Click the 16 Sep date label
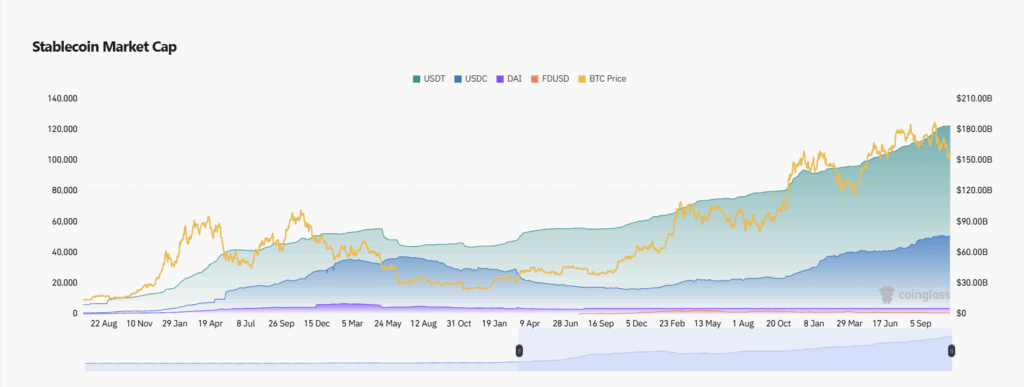Screen dimensions: 1024x387 (601, 324)
